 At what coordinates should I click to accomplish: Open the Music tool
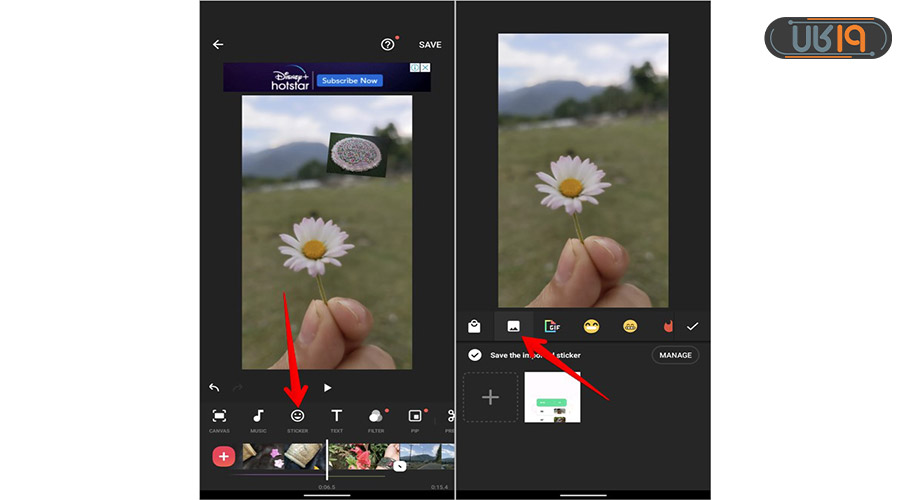point(258,419)
